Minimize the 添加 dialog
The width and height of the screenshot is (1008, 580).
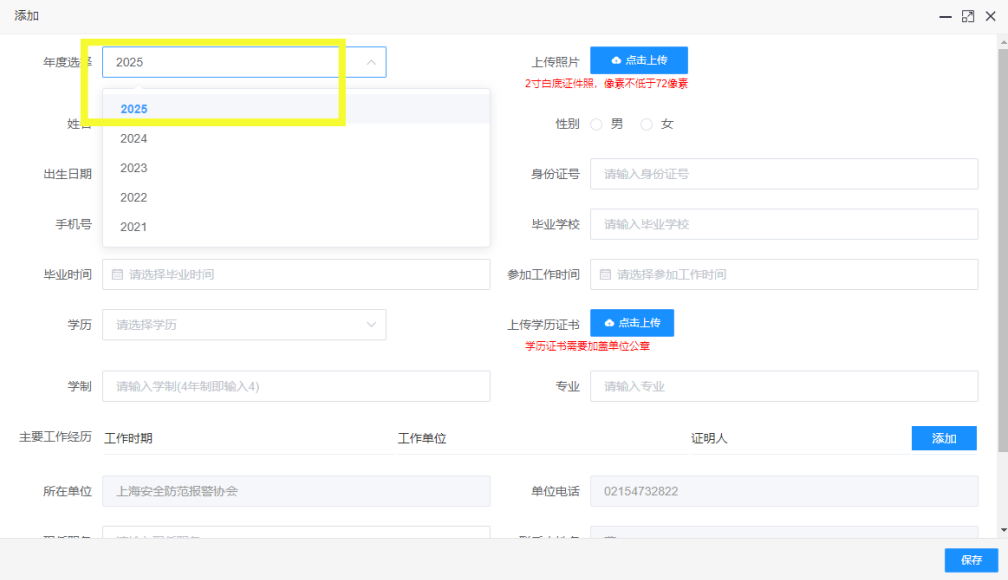pyautogui.click(x=945, y=16)
